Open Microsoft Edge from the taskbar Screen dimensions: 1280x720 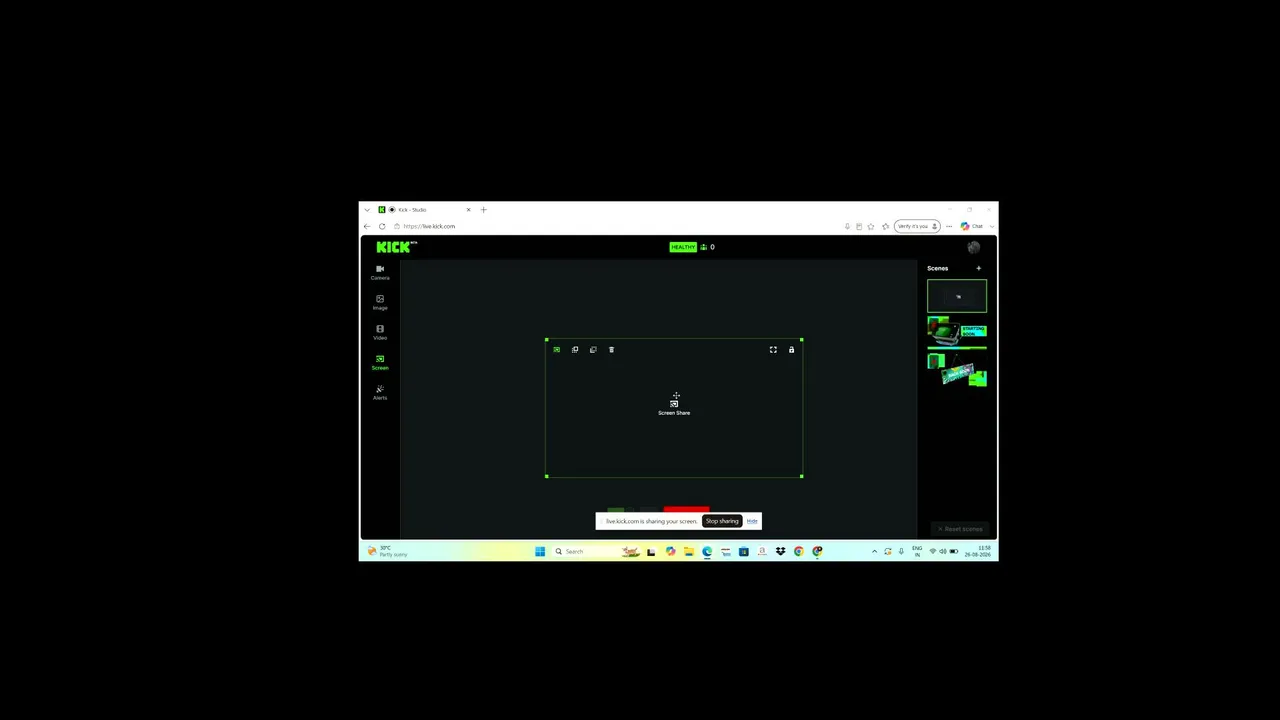coord(707,551)
